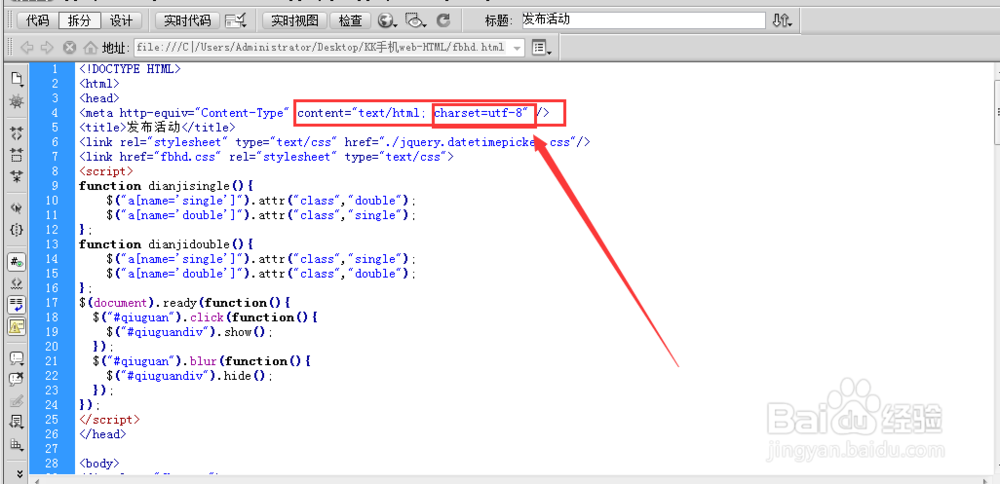Click the closing </head> tag
This screenshot has height=484, width=1000.
[x=103, y=434]
